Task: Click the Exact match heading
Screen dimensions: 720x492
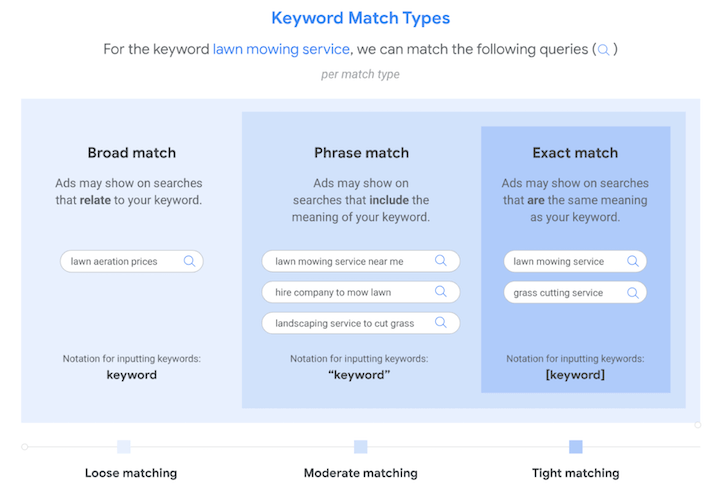Action: (575, 153)
